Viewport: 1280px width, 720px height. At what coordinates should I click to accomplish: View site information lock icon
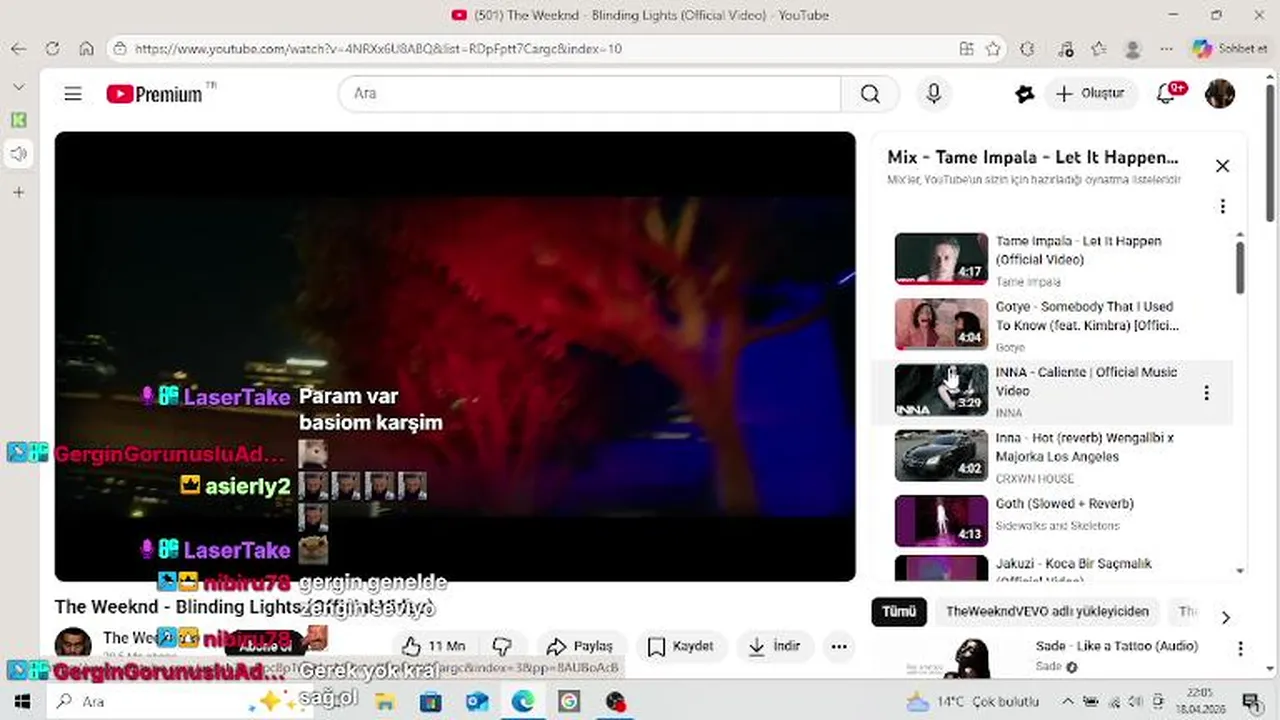coord(120,48)
